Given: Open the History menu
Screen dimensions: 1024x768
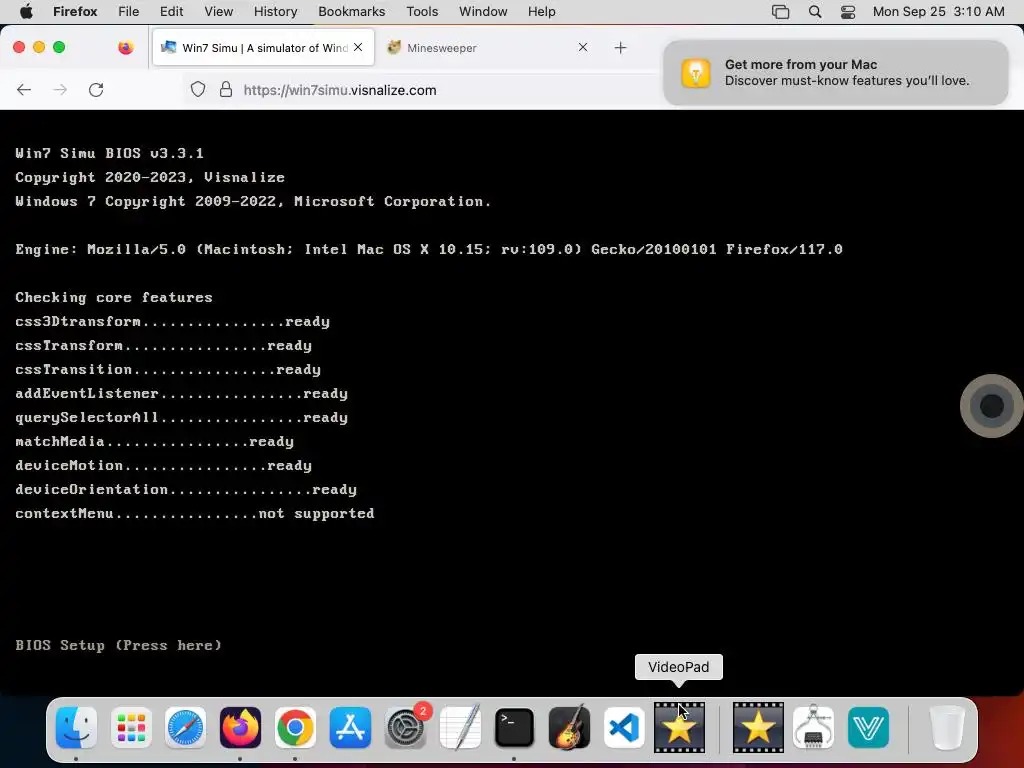Looking at the screenshot, I should click(x=276, y=12).
